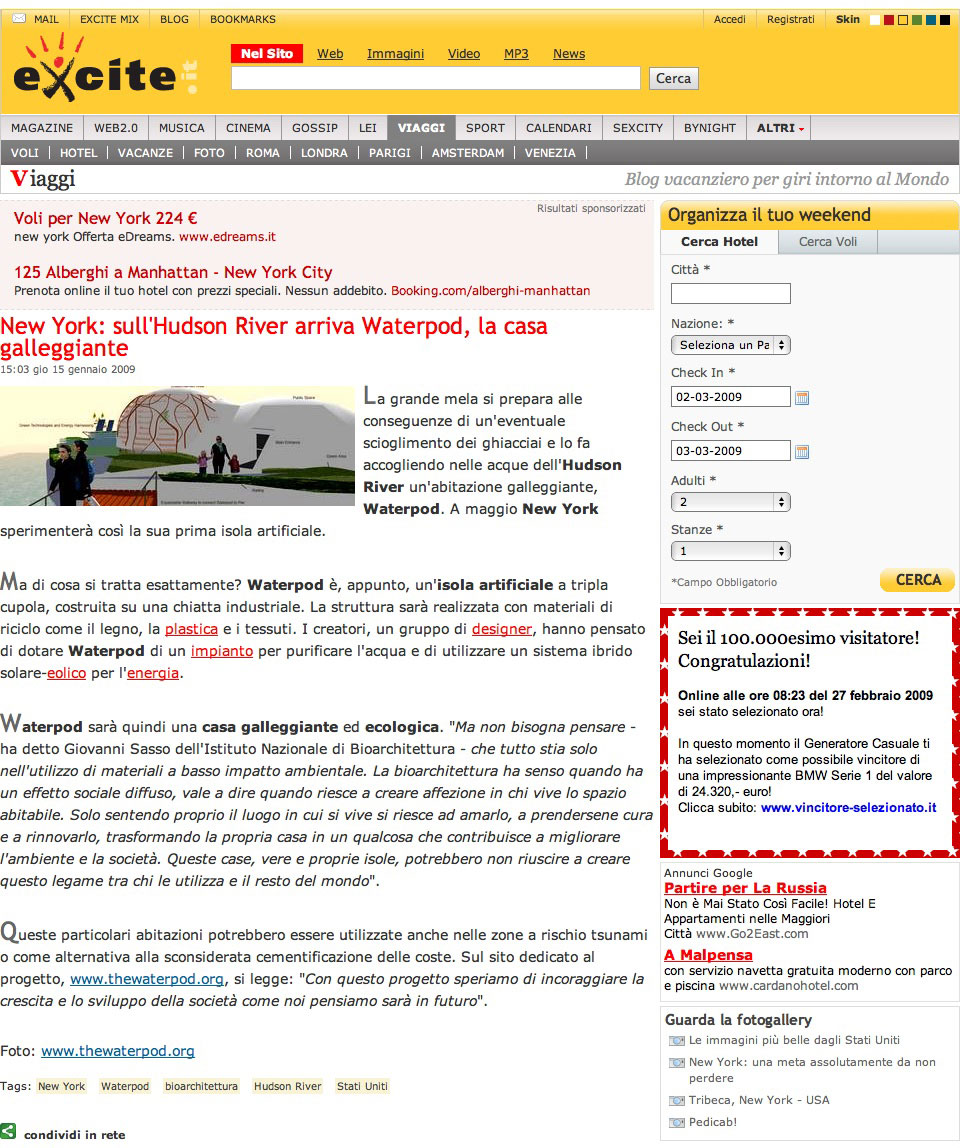
Task: Choose the 'Nel Sito' search scope
Action: tap(267, 53)
